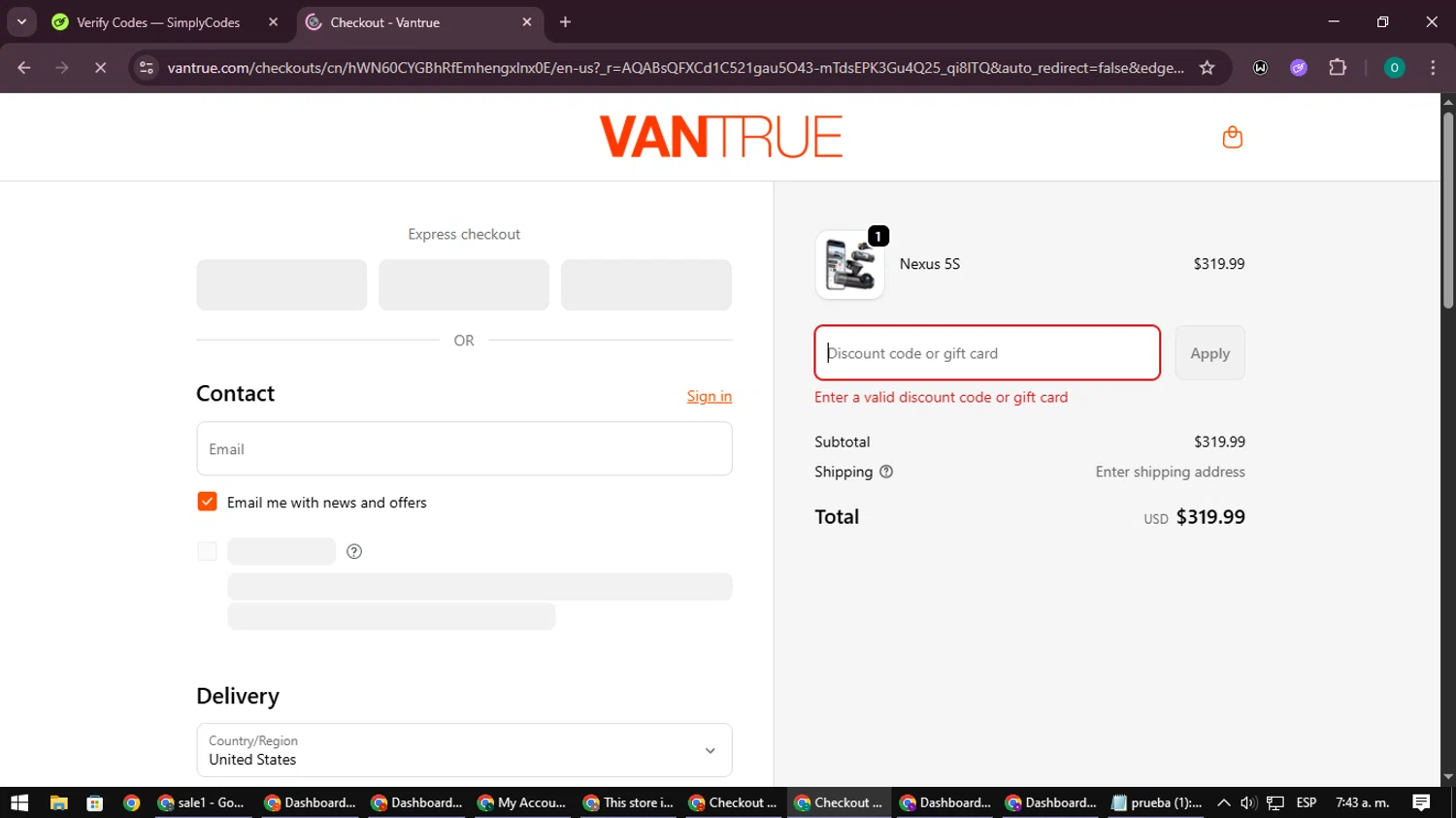Stop loading the page
This screenshot has width=1456, height=818.
100,68
